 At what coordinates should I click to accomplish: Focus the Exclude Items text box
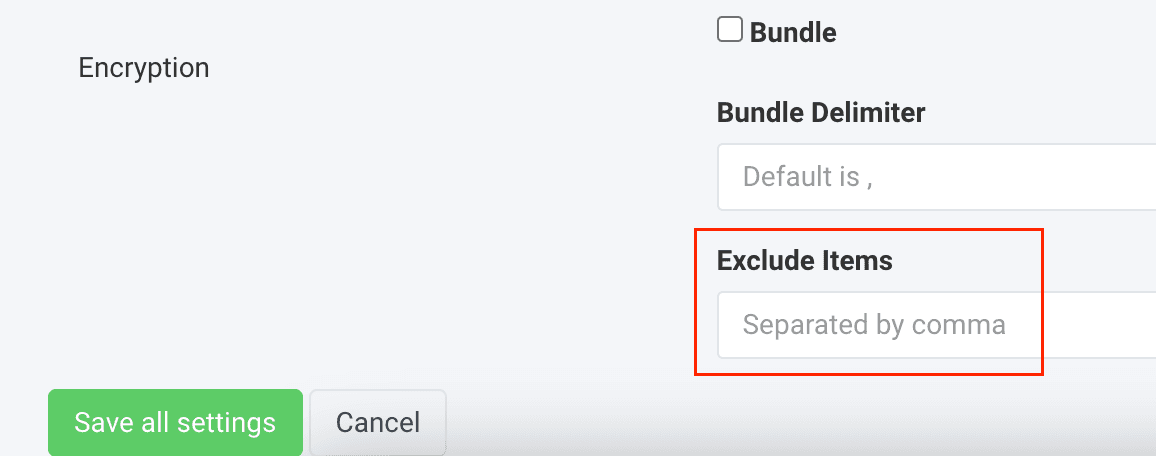point(936,325)
